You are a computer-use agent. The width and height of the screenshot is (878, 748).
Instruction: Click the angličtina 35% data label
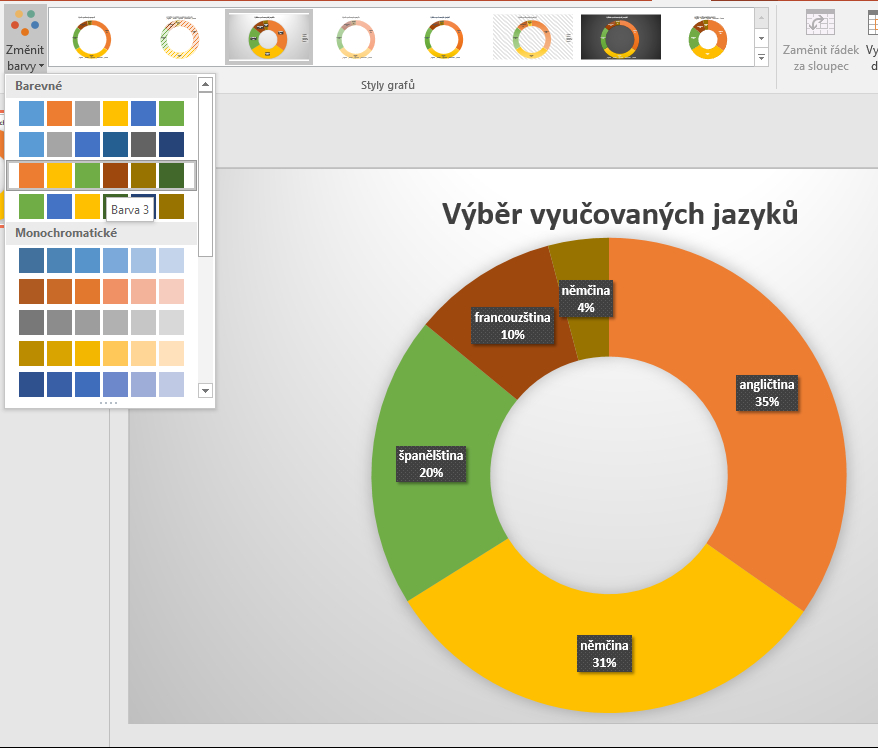coord(767,393)
